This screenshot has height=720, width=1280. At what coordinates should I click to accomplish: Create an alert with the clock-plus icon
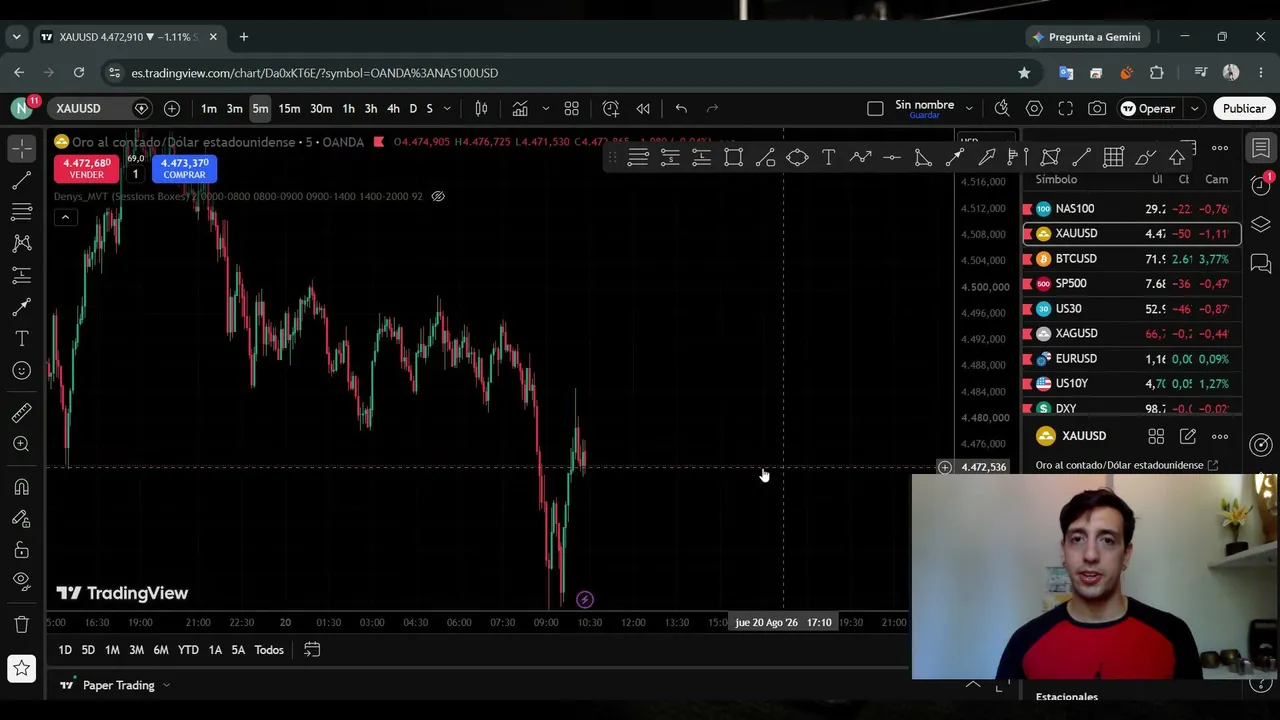click(611, 108)
